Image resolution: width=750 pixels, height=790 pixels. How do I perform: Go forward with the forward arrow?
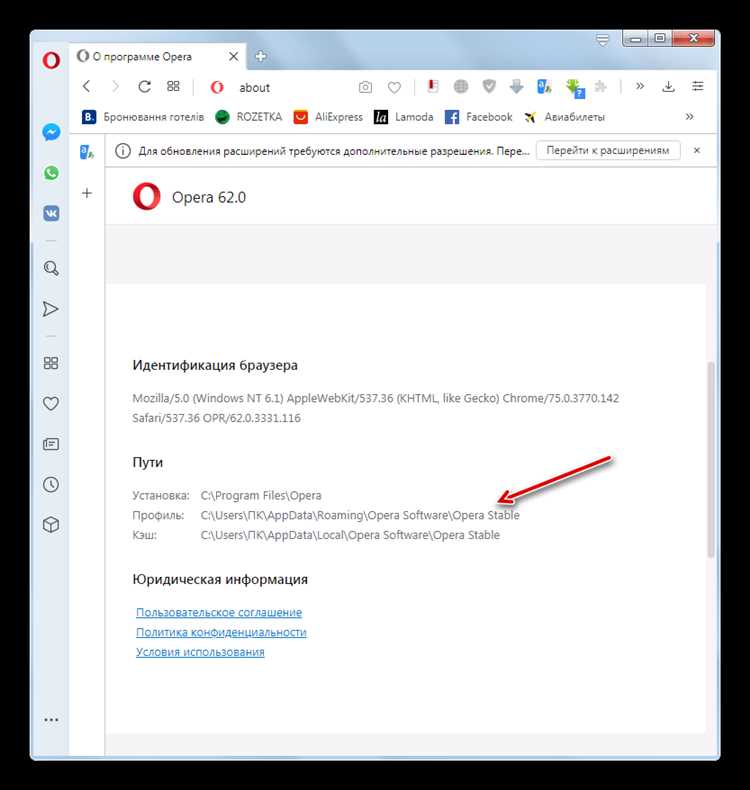pyautogui.click(x=115, y=87)
